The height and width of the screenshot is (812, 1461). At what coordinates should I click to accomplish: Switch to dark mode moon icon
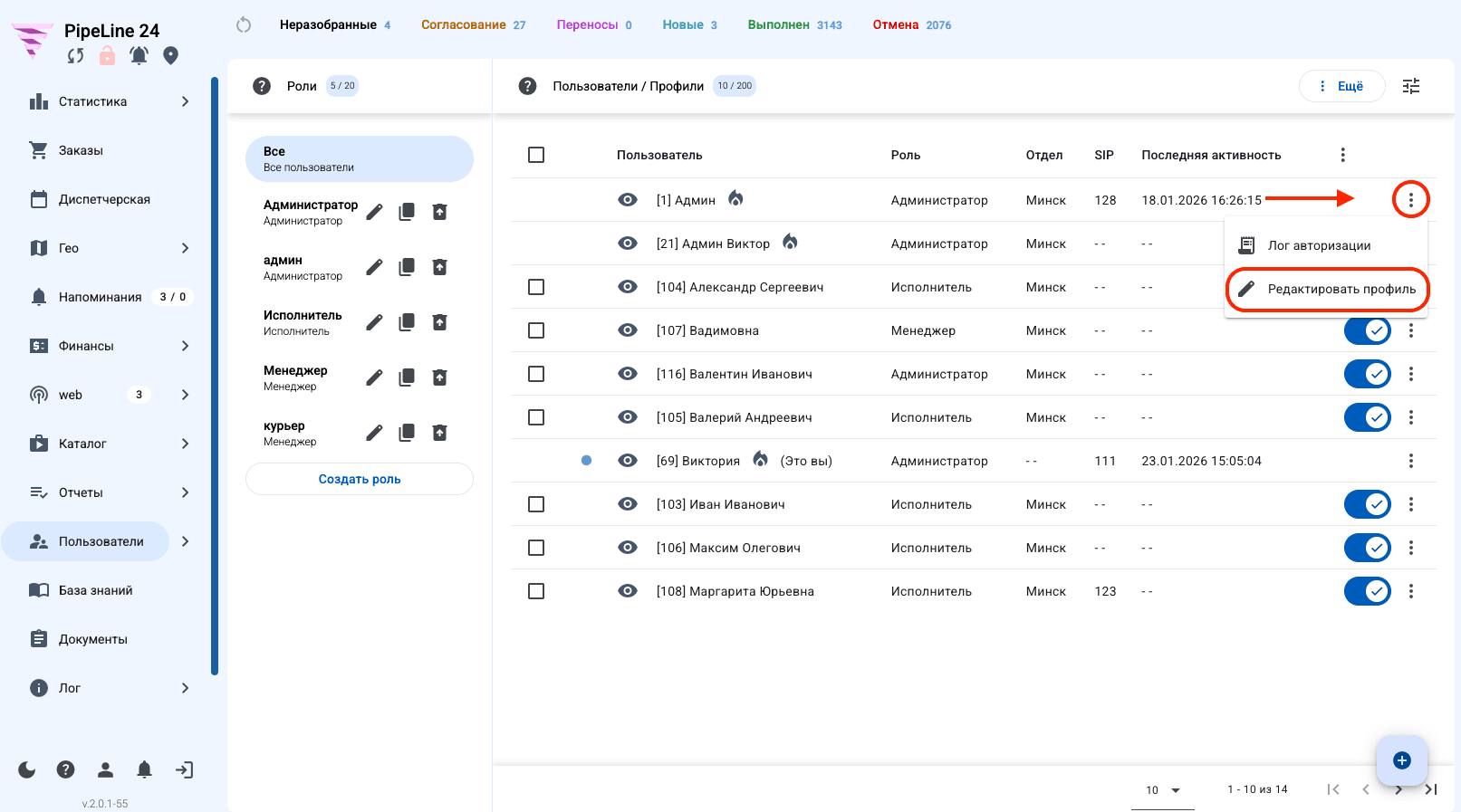pos(27,769)
